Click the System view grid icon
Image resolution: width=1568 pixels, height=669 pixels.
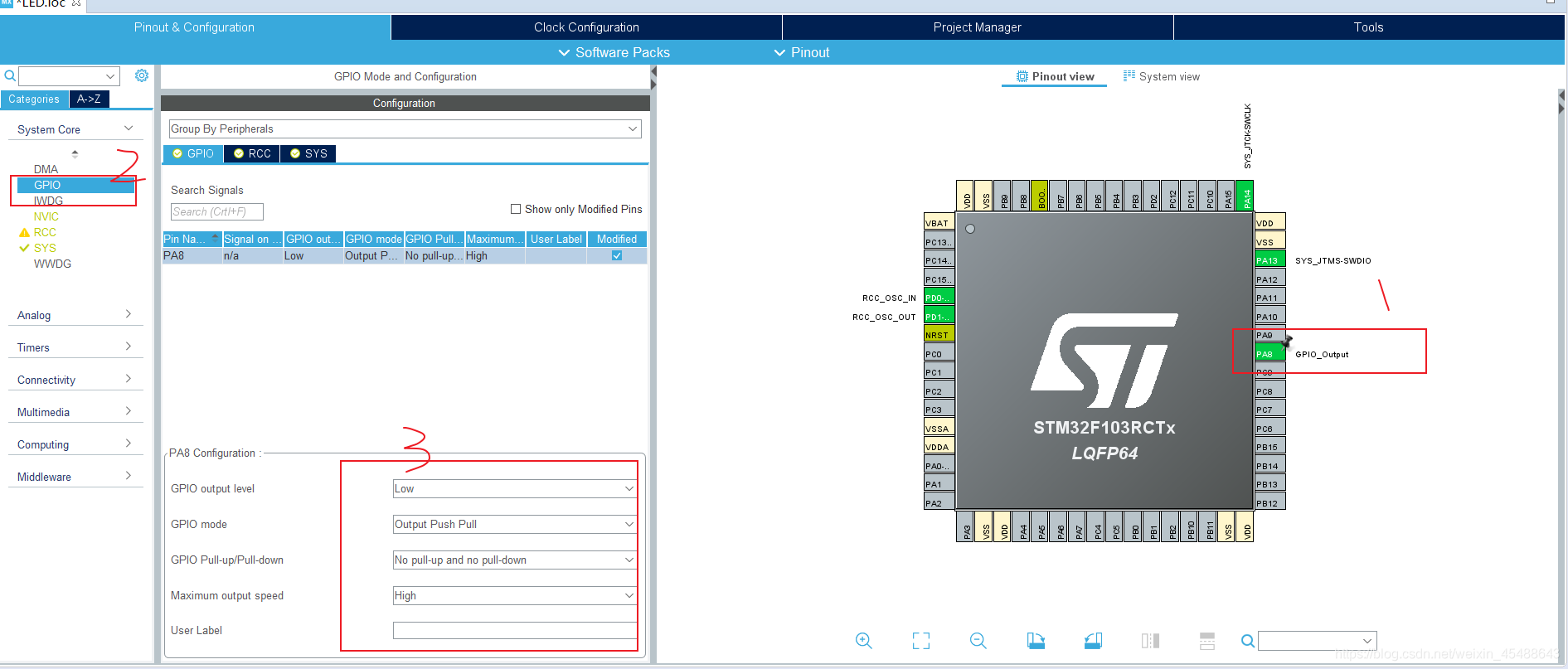1129,76
